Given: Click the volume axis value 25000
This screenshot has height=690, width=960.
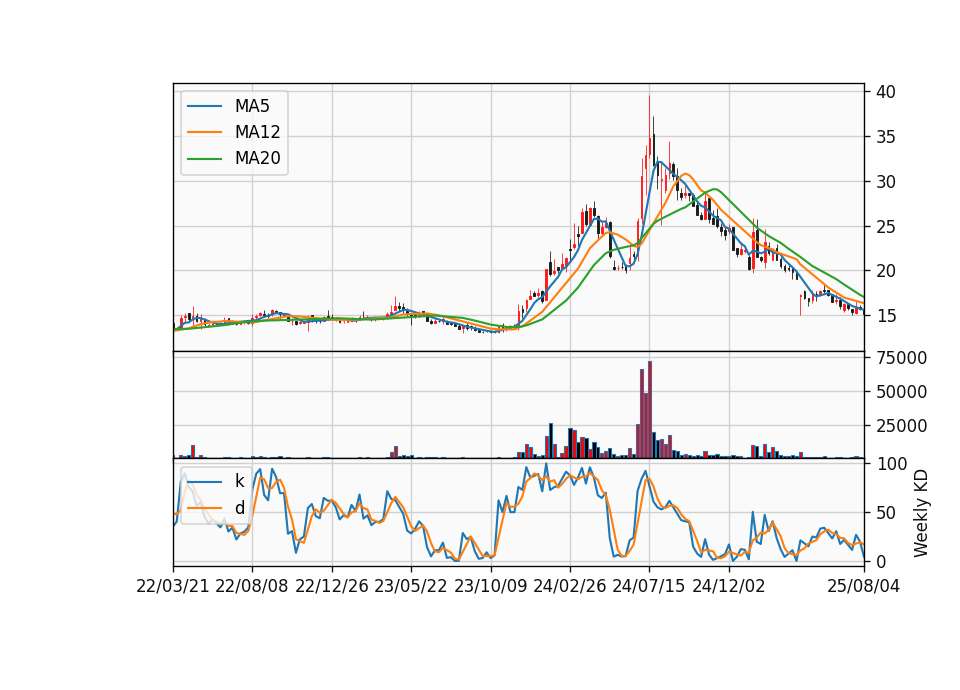Looking at the screenshot, I should coord(901,426).
